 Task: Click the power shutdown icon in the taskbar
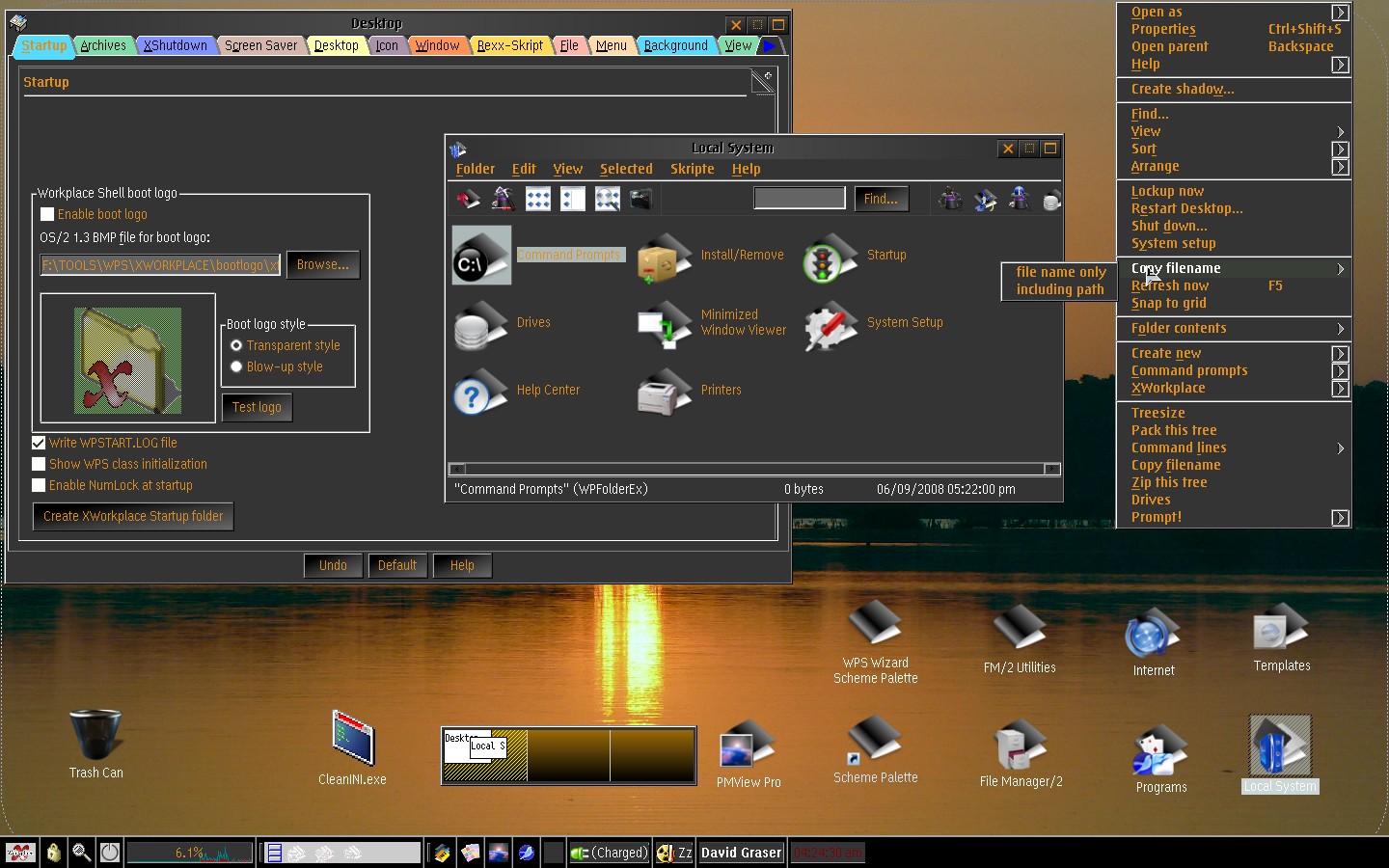point(110,853)
